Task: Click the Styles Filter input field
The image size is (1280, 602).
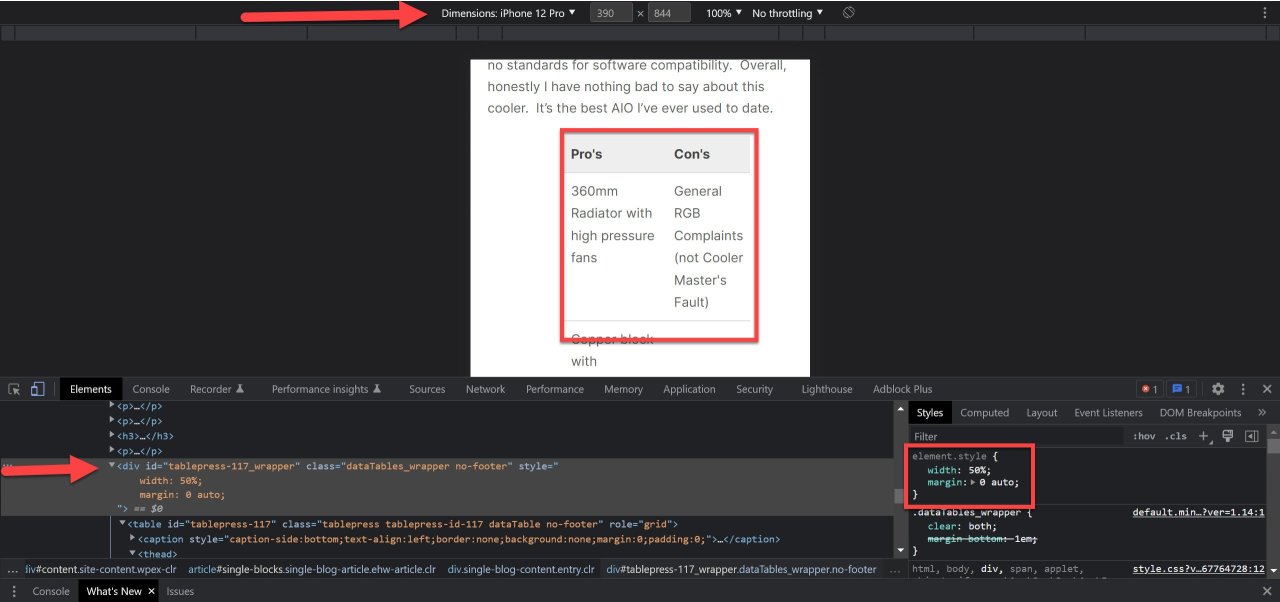Action: [x=1015, y=436]
